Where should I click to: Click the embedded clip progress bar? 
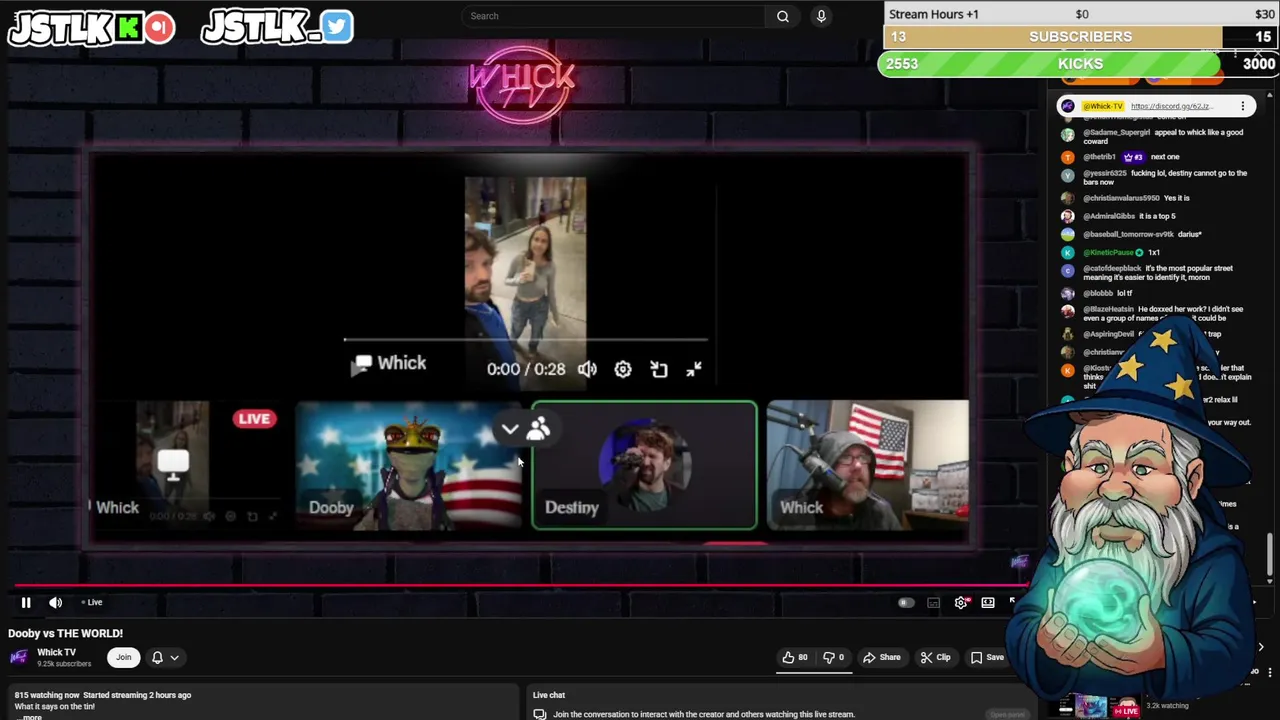(x=525, y=340)
